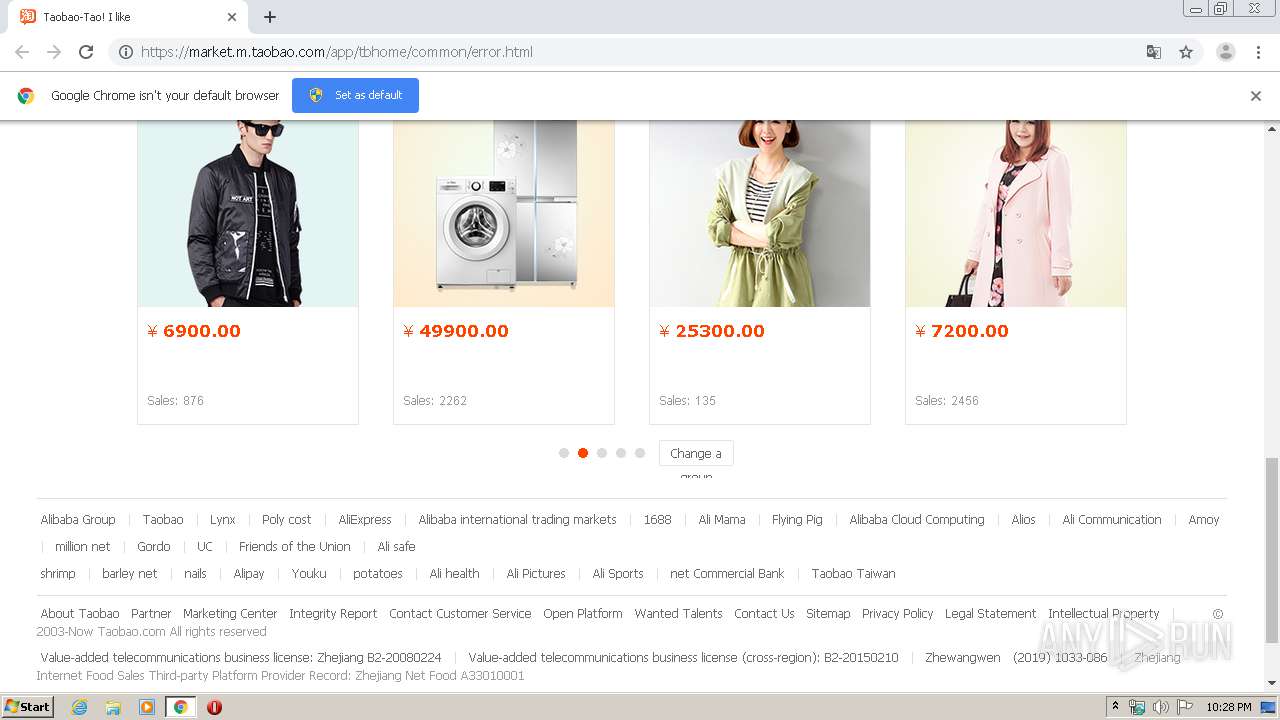Viewport: 1280px width, 720px height.
Task: Open Contact Customer Service link
Action: 460,614
